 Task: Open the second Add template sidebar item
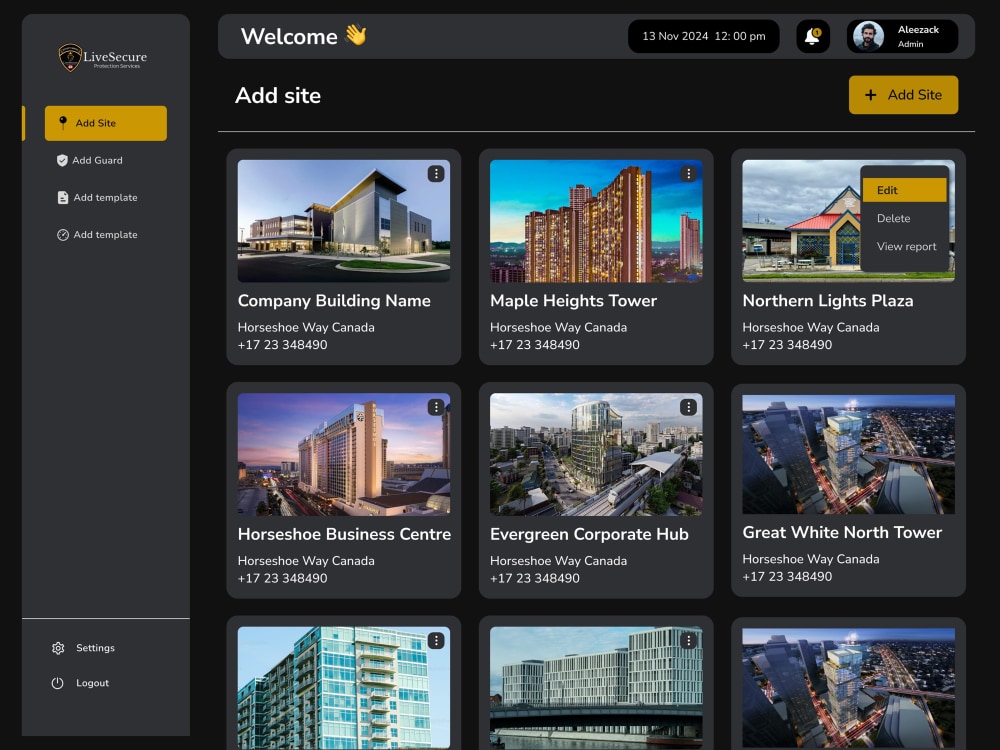tap(97, 235)
